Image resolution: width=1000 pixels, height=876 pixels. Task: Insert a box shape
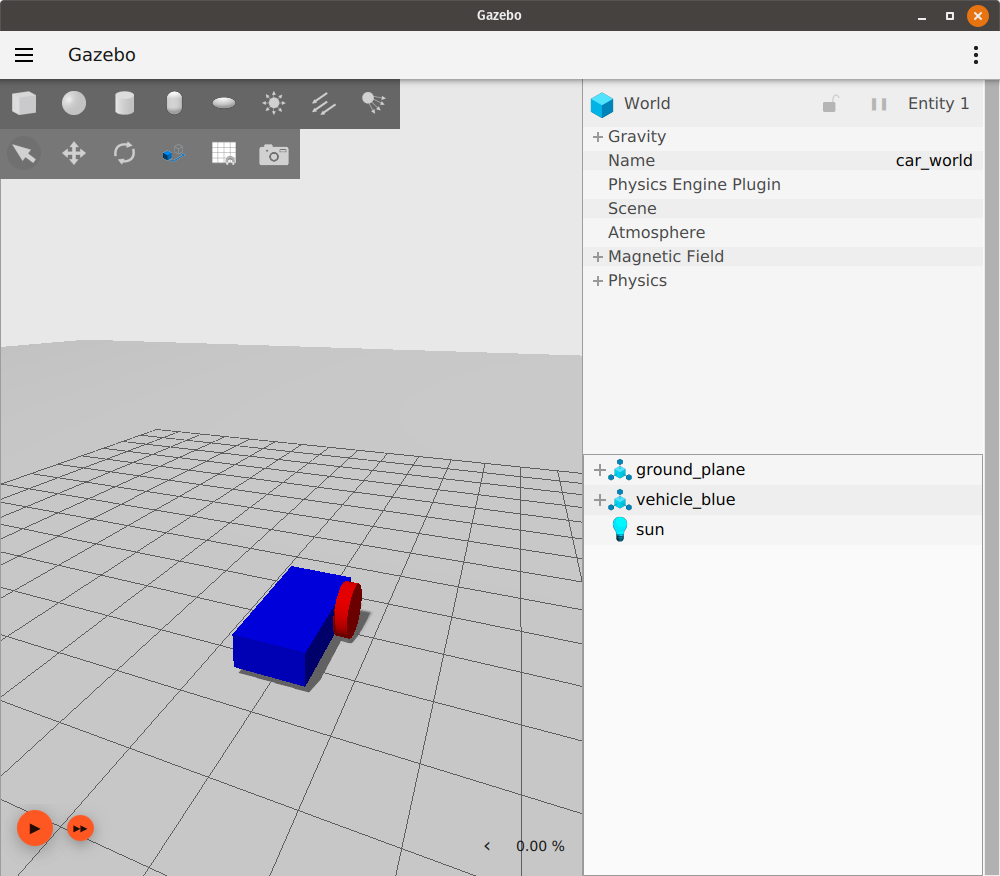click(x=24, y=103)
